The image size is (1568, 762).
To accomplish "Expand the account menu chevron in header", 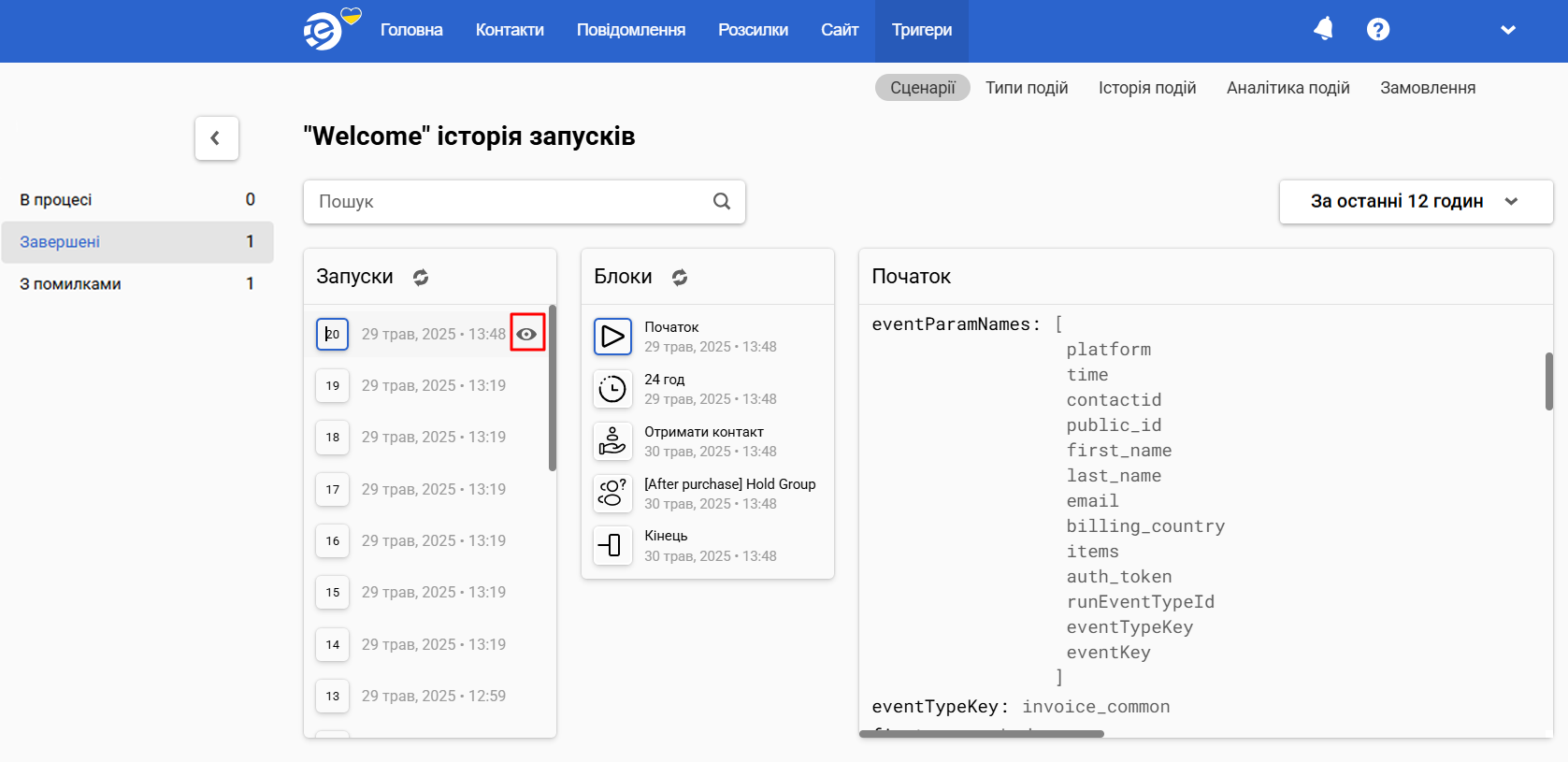I will point(1507,30).
